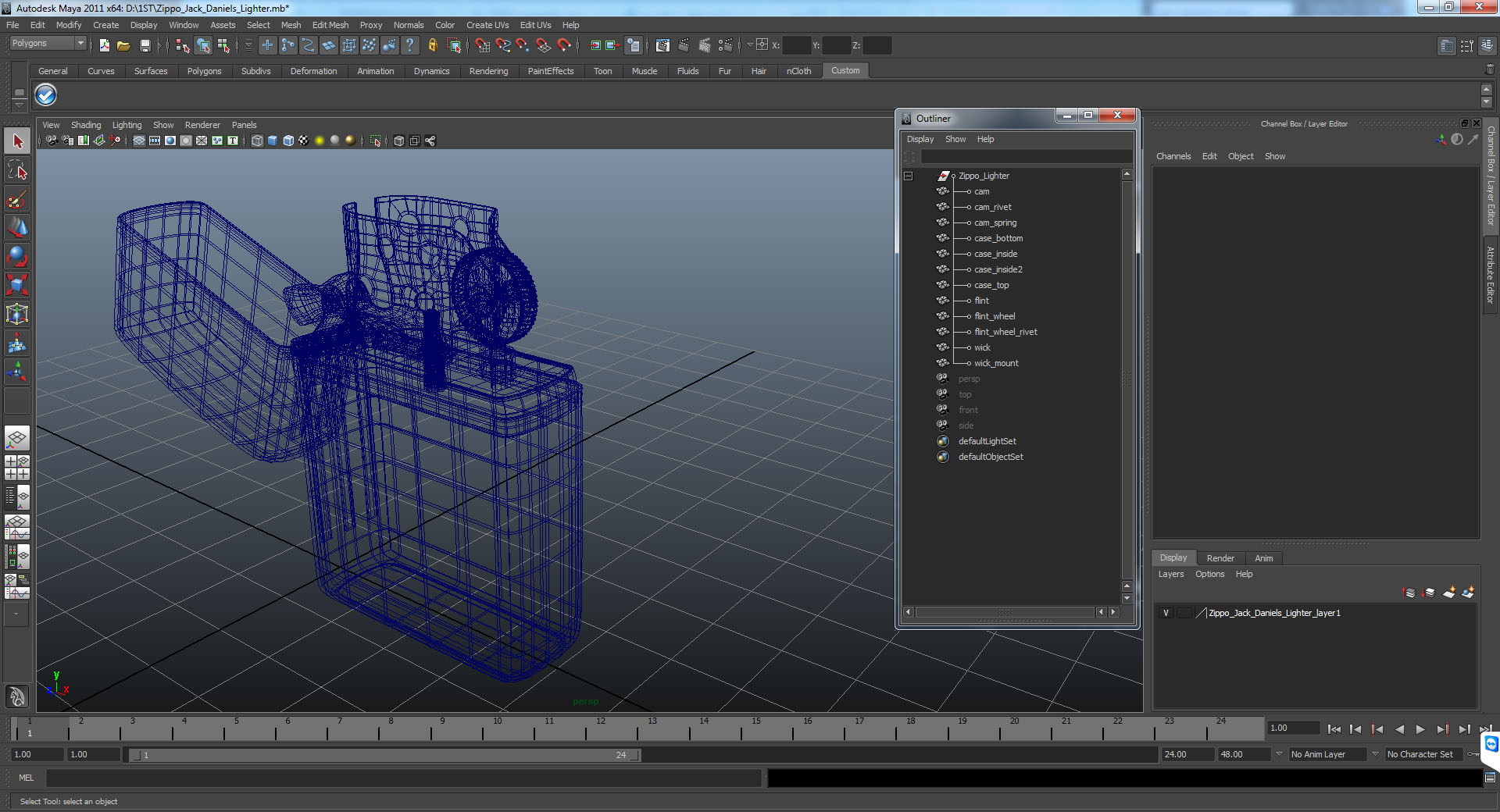Screen dimensions: 1500x812
Task: Select flint_wheel in the Outliner
Action: coord(995,316)
